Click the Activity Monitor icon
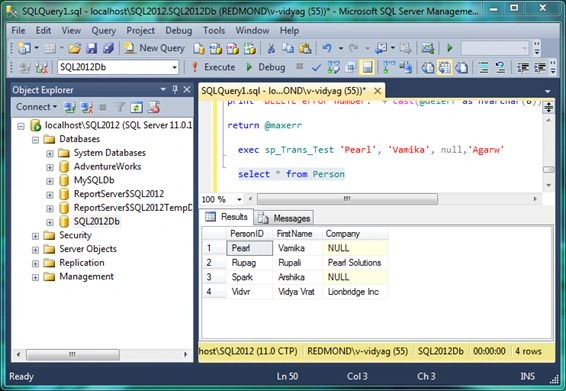The height and width of the screenshot is (391, 566). (428, 48)
